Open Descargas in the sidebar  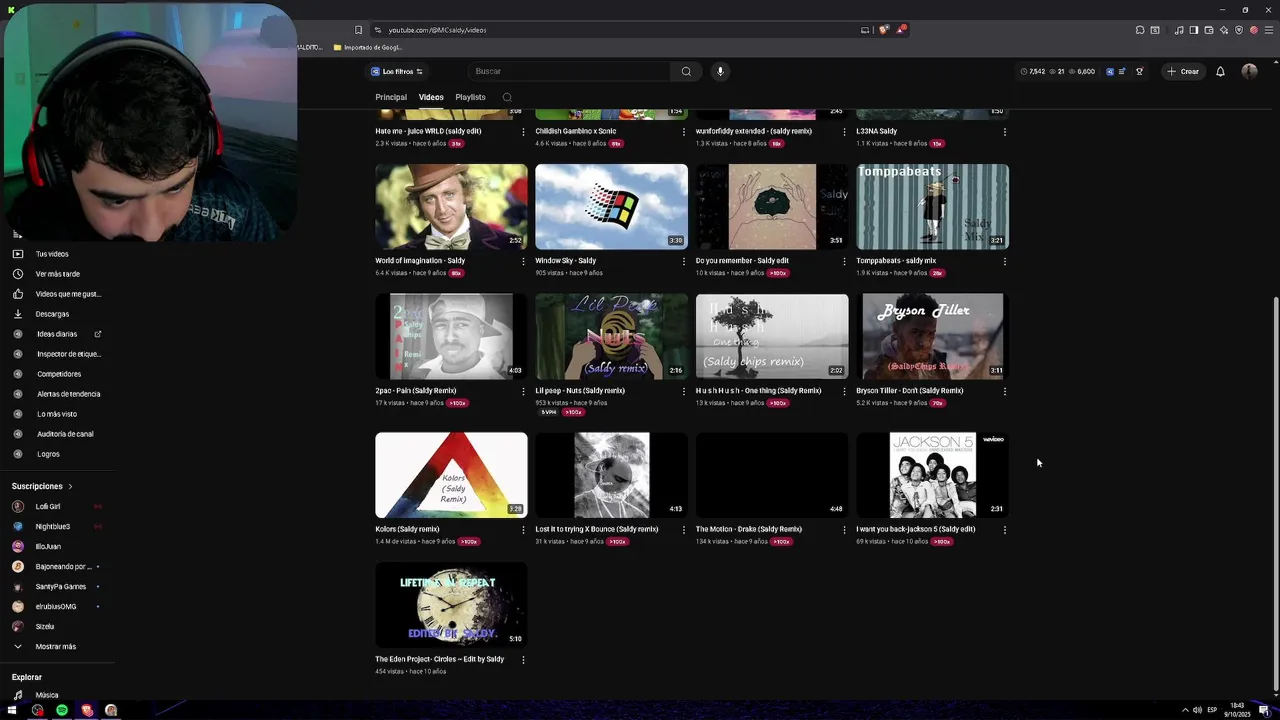[52, 314]
